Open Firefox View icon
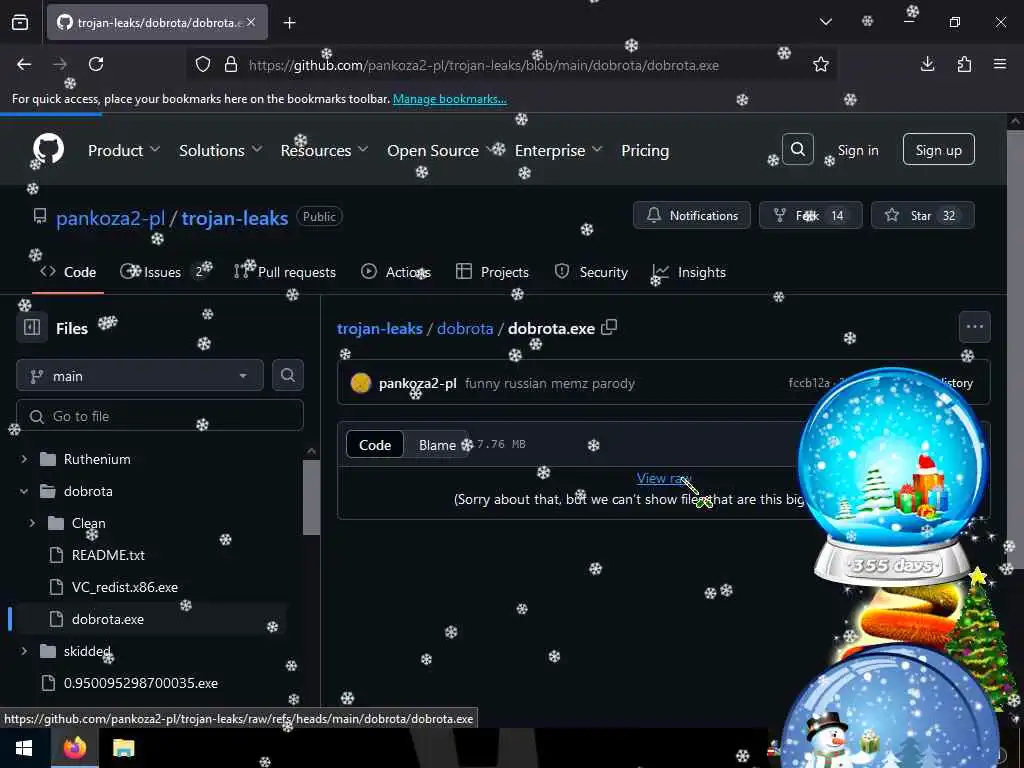 20,22
